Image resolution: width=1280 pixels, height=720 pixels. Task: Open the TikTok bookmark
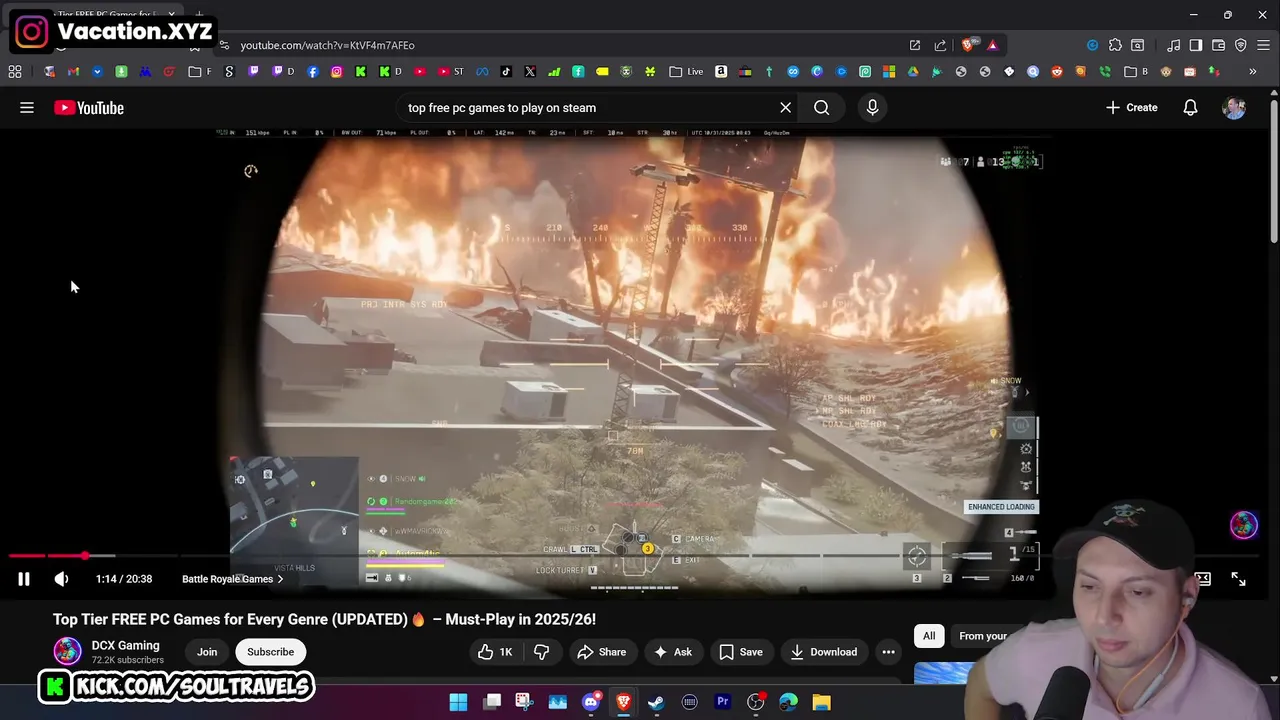point(506,72)
